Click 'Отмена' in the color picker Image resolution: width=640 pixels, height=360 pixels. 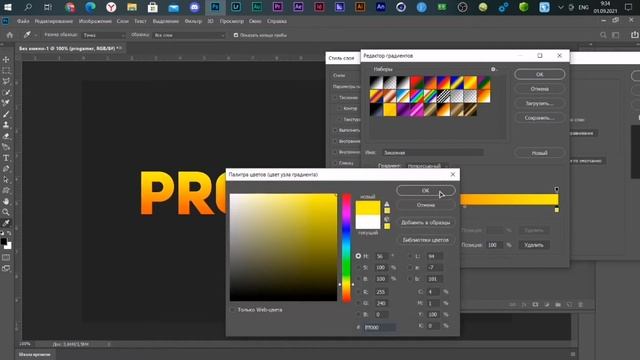[x=426, y=205]
